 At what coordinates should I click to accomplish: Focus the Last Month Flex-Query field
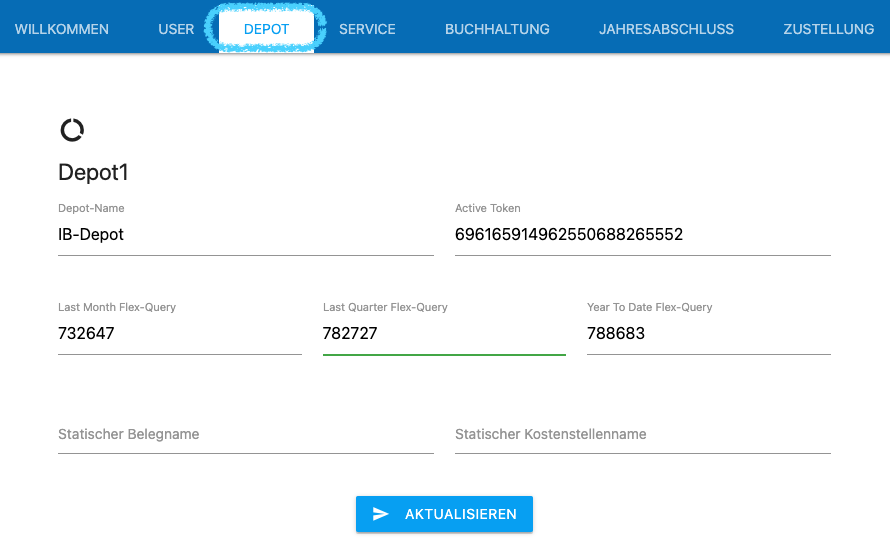click(x=180, y=333)
